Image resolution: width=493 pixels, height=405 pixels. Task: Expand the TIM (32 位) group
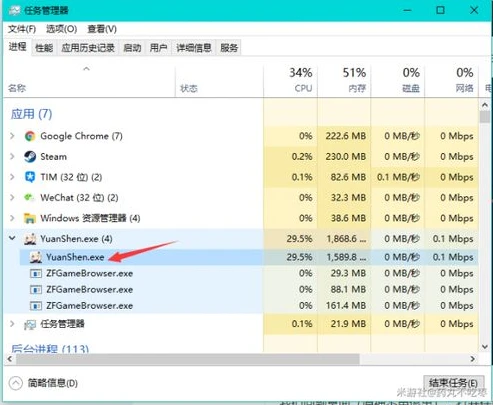[12, 177]
